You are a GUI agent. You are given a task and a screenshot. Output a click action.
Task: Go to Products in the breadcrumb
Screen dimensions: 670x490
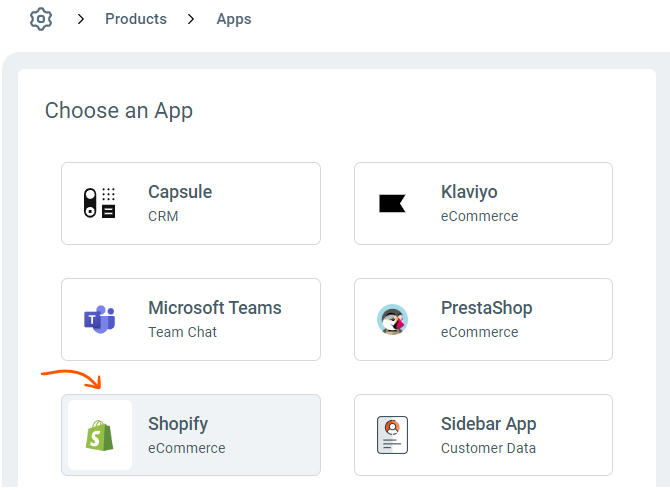136,19
